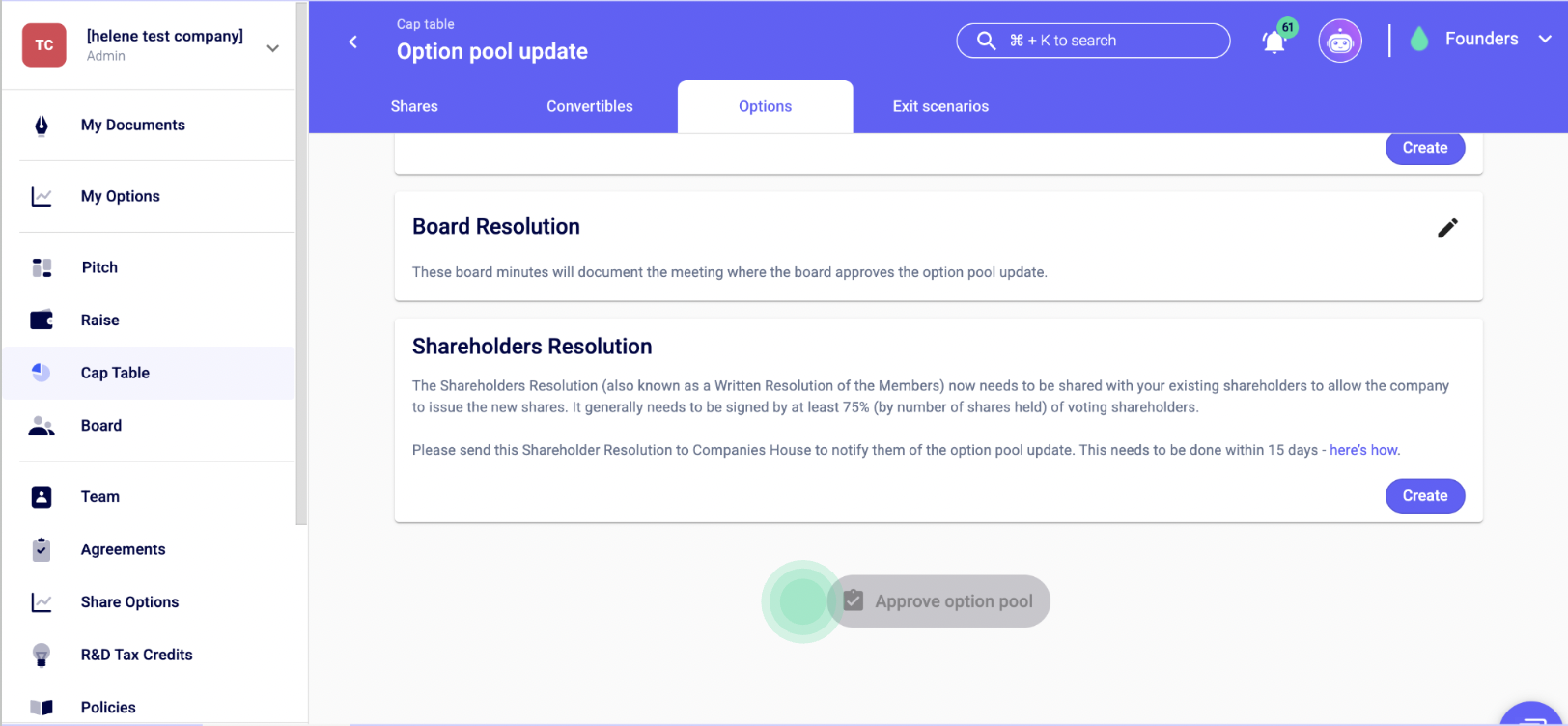
Task: Click the Pitch layout icon
Action: [x=42, y=267]
